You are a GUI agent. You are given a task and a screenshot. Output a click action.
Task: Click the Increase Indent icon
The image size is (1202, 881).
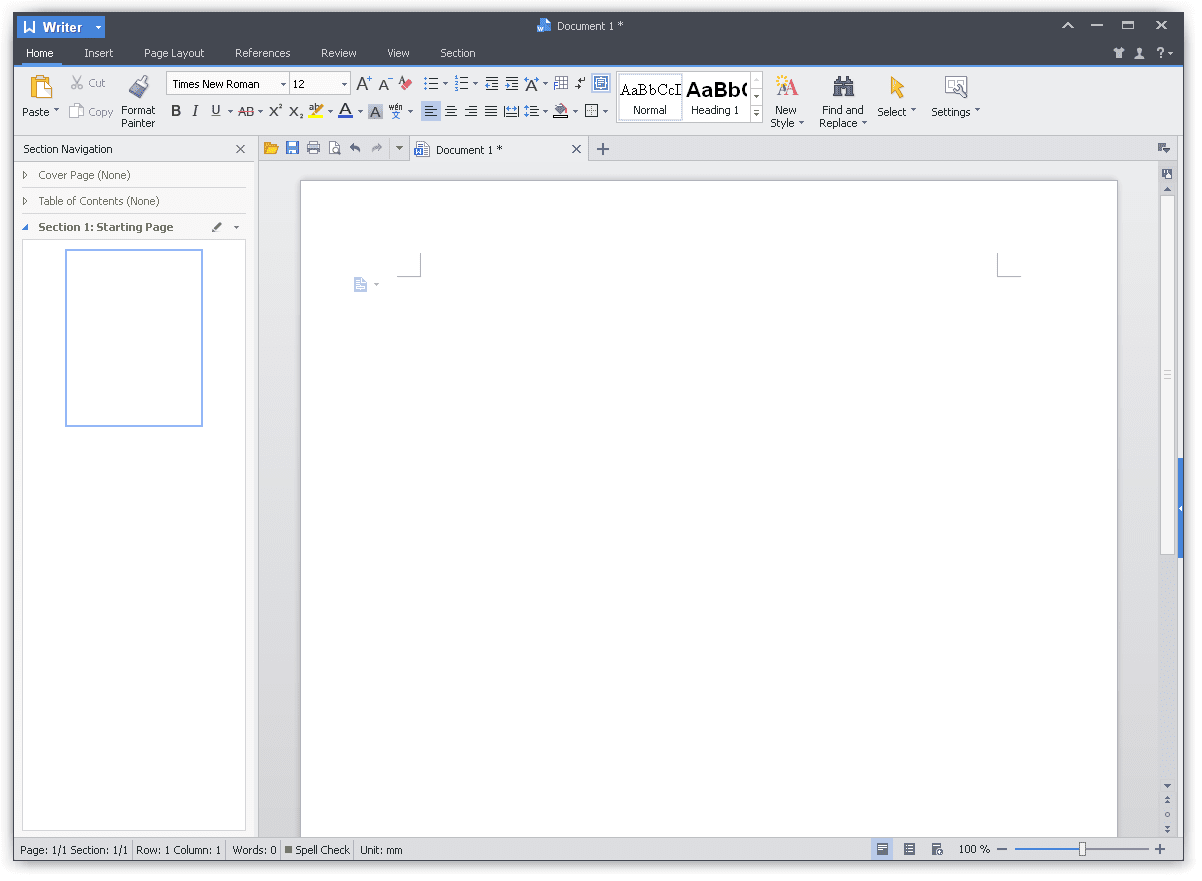[512, 84]
